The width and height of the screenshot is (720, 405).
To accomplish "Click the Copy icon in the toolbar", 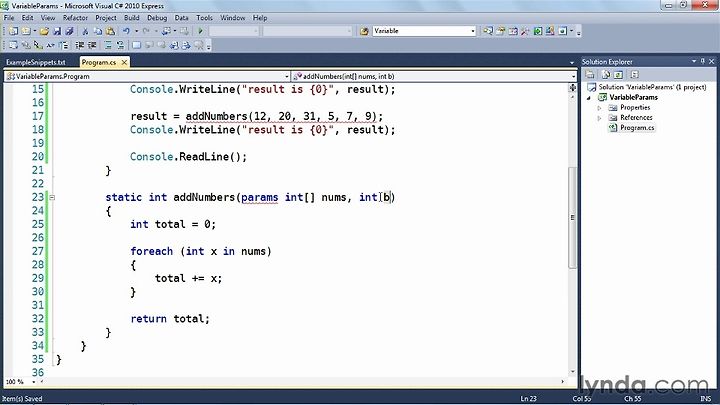I will [98, 31].
